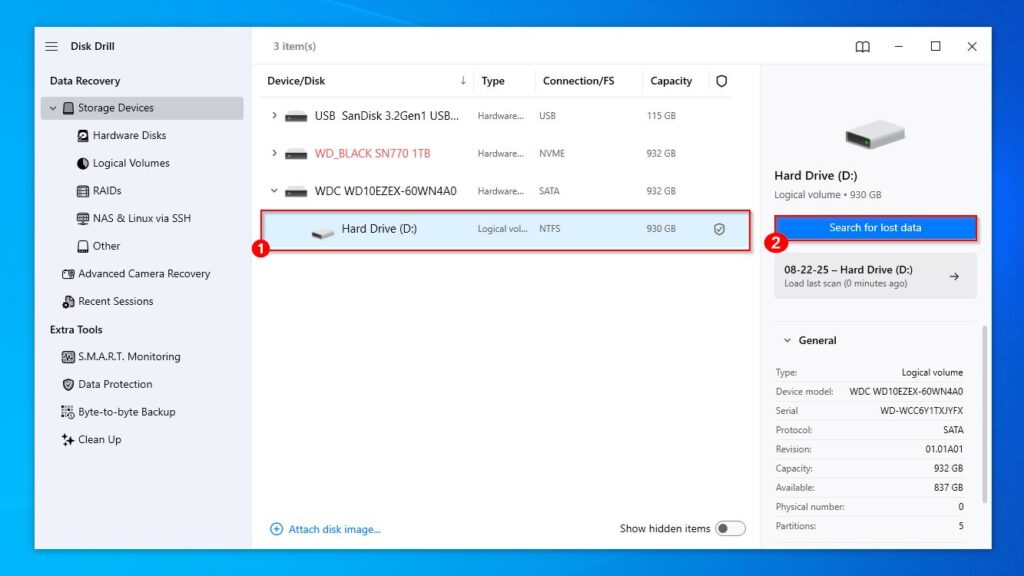This screenshot has width=1024, height=576.
Task: Toggle Show hidden items switch
Action: 731,528
